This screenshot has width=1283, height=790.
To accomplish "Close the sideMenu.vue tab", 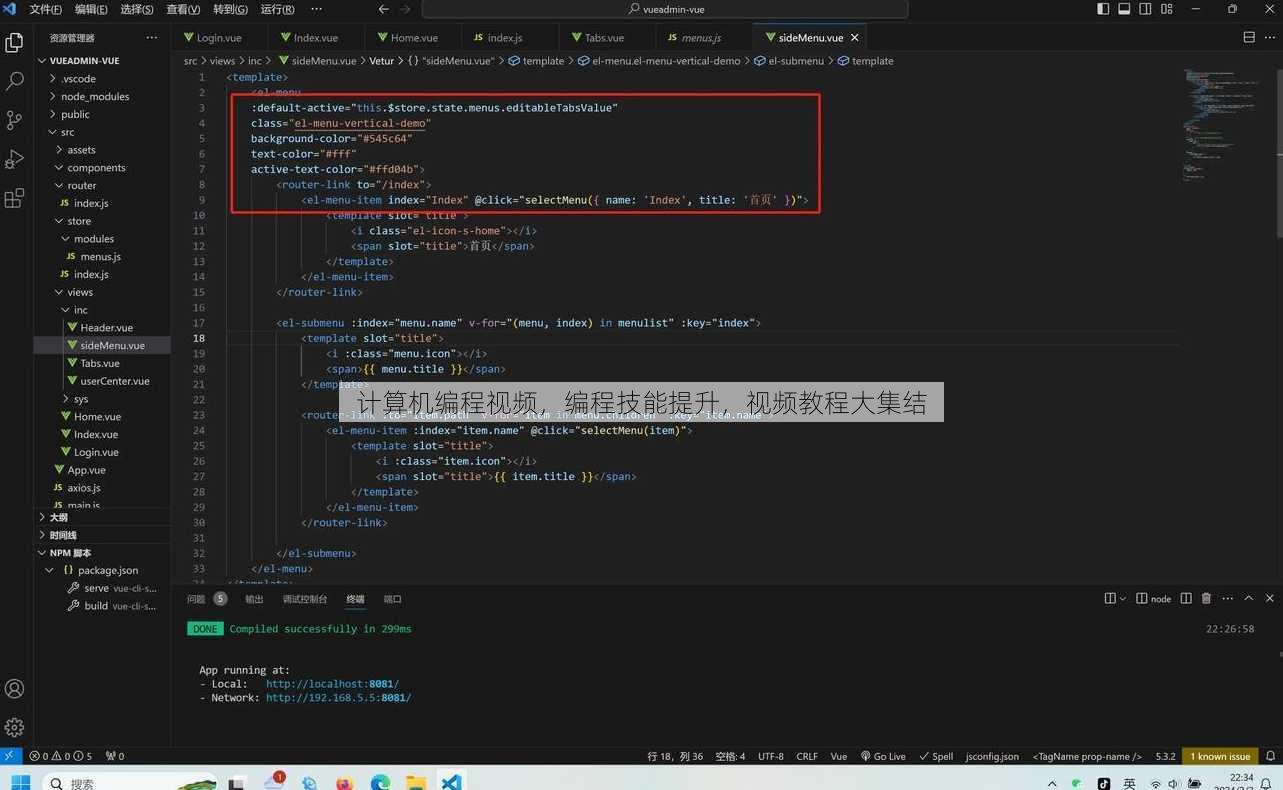I will (x=855, y=38).
